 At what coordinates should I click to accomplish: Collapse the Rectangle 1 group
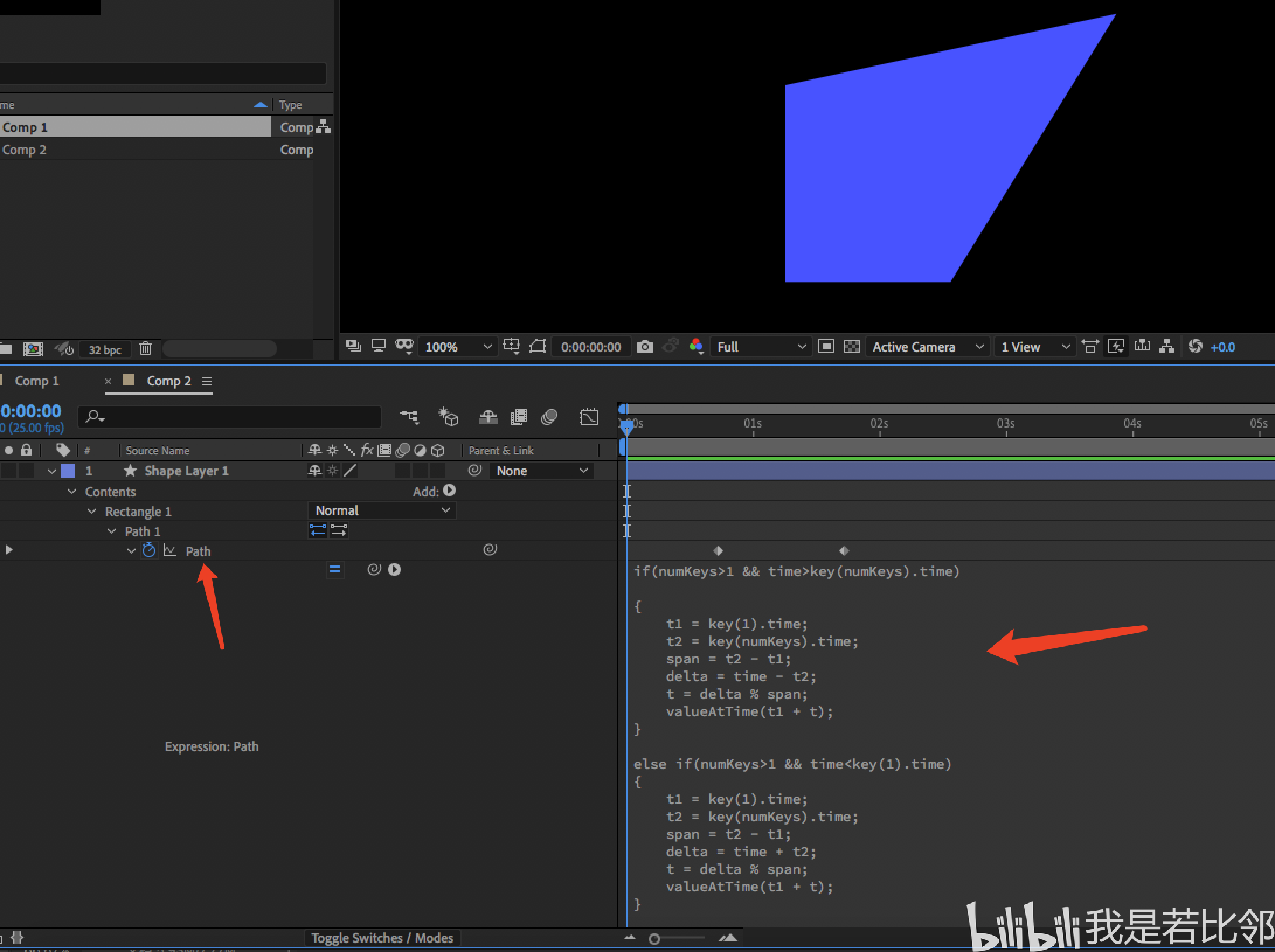92,512
